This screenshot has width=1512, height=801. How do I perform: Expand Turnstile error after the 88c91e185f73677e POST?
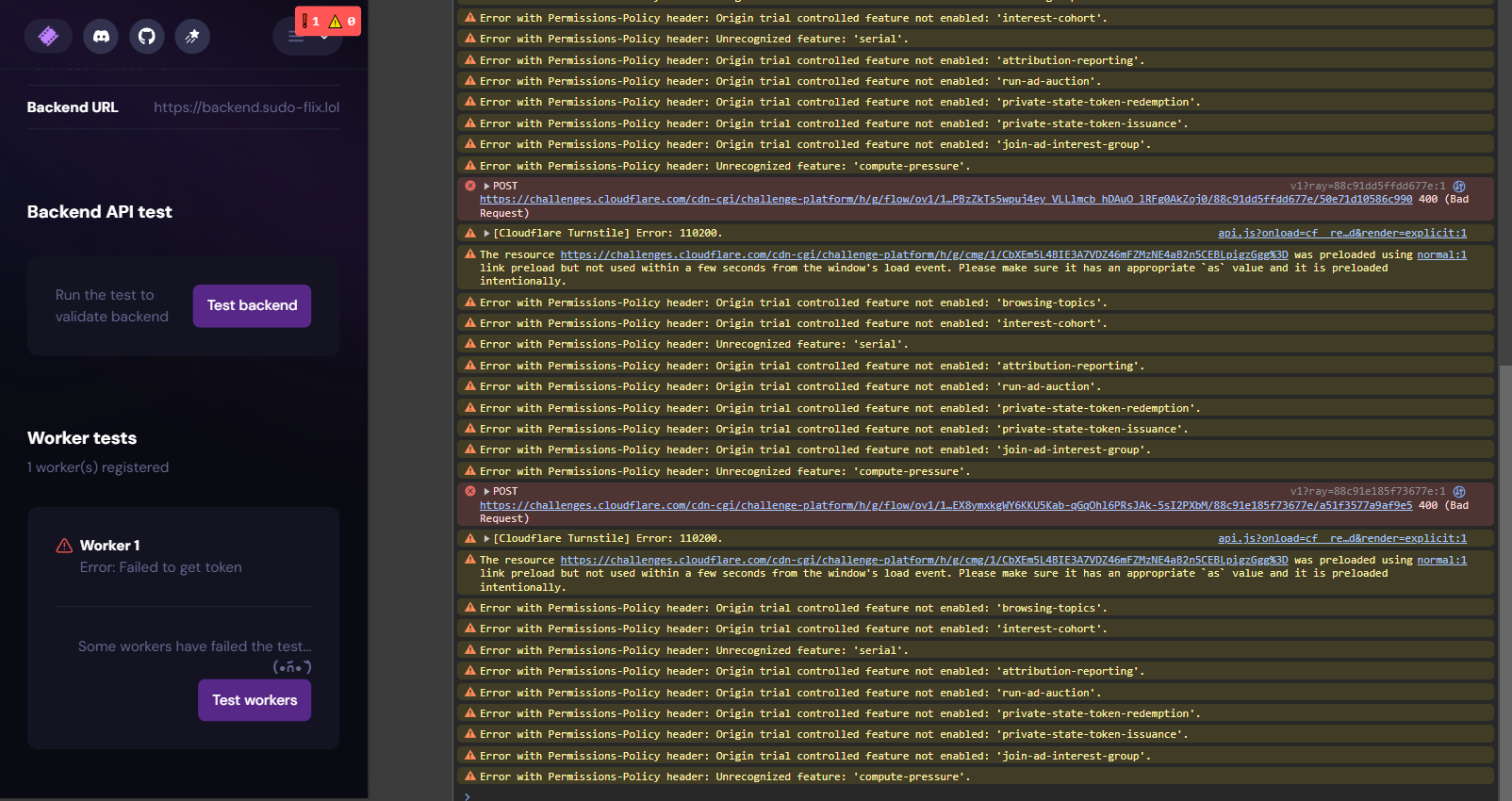pos(487,539)
